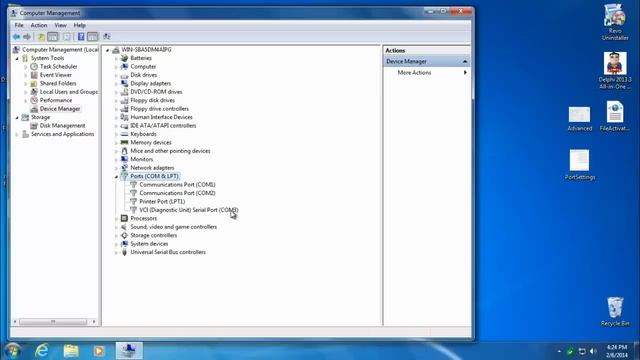The width and height of the screenshot is (640, 360).
Task: Select Human Interface Devices category
Action: (x=161, y=117)
